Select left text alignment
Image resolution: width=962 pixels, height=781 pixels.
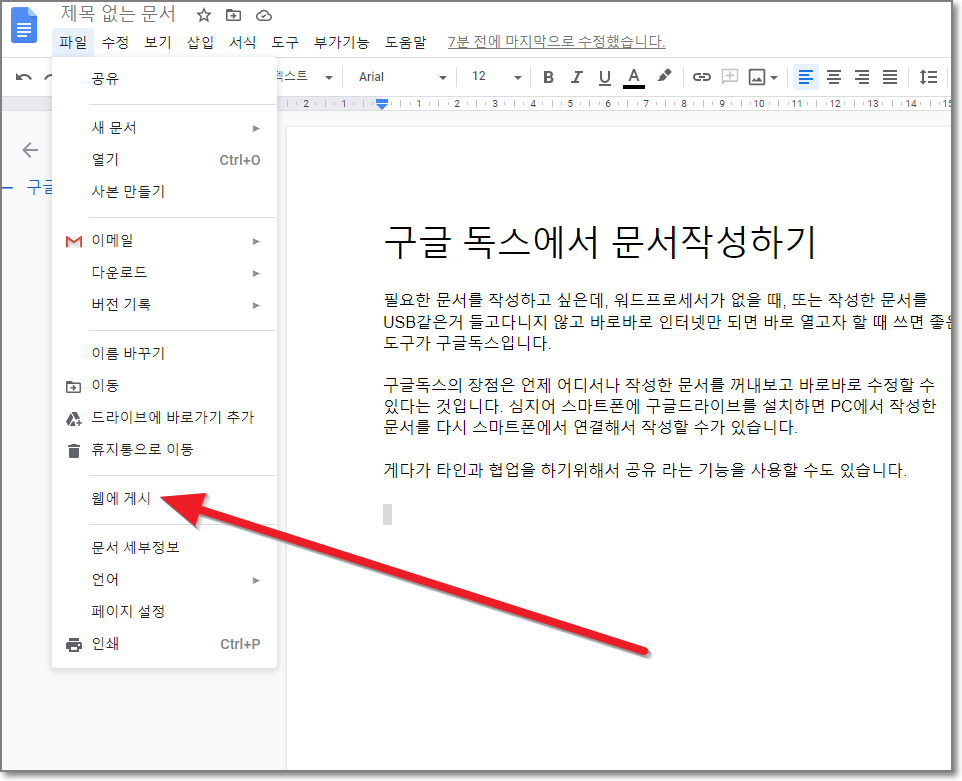pyautogui.click(x=806, y=77)
